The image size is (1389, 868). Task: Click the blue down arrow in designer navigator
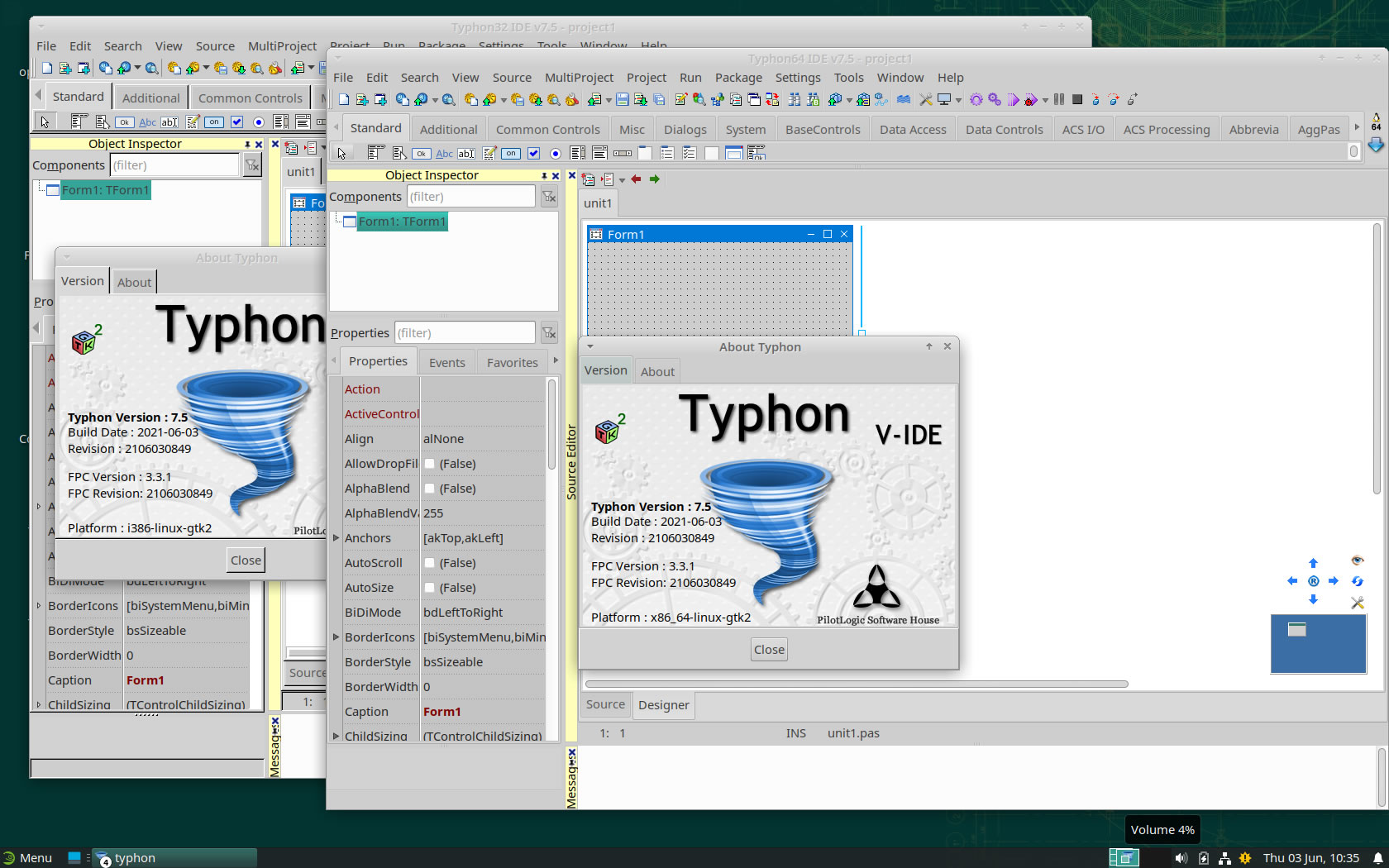click(1313, 599)
